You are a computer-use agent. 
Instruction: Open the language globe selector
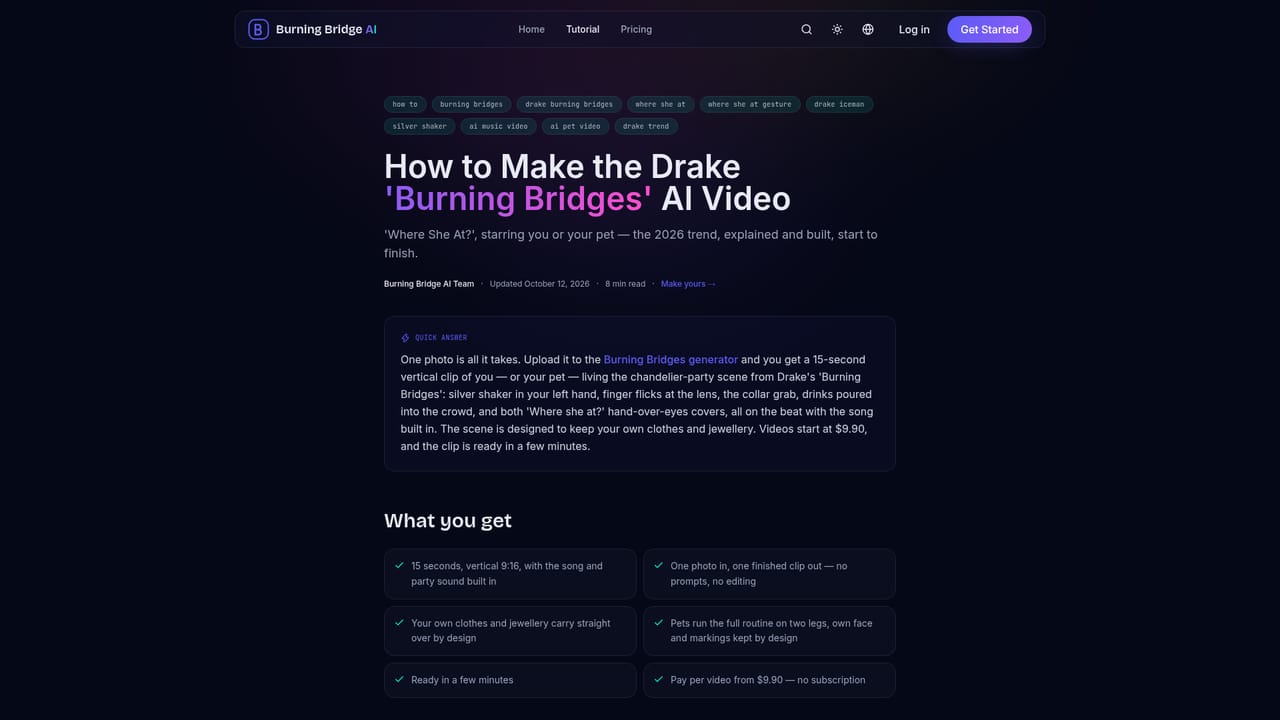[868, 29]
